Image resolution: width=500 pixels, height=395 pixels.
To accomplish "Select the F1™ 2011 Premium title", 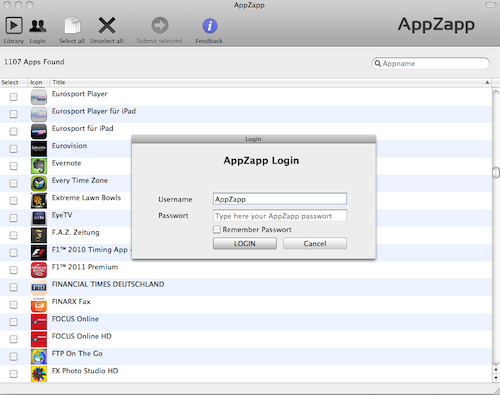I will tap(85, 267).
